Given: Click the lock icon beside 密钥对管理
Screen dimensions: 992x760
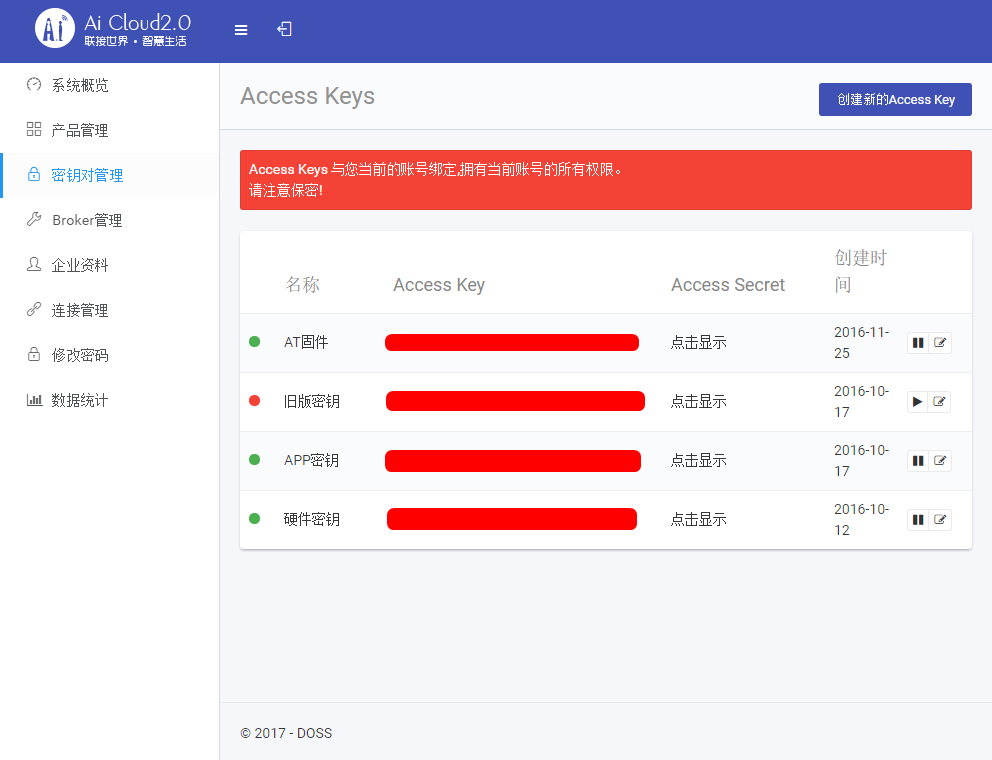Looking at the screenshot, I should [x=34, y=175].
